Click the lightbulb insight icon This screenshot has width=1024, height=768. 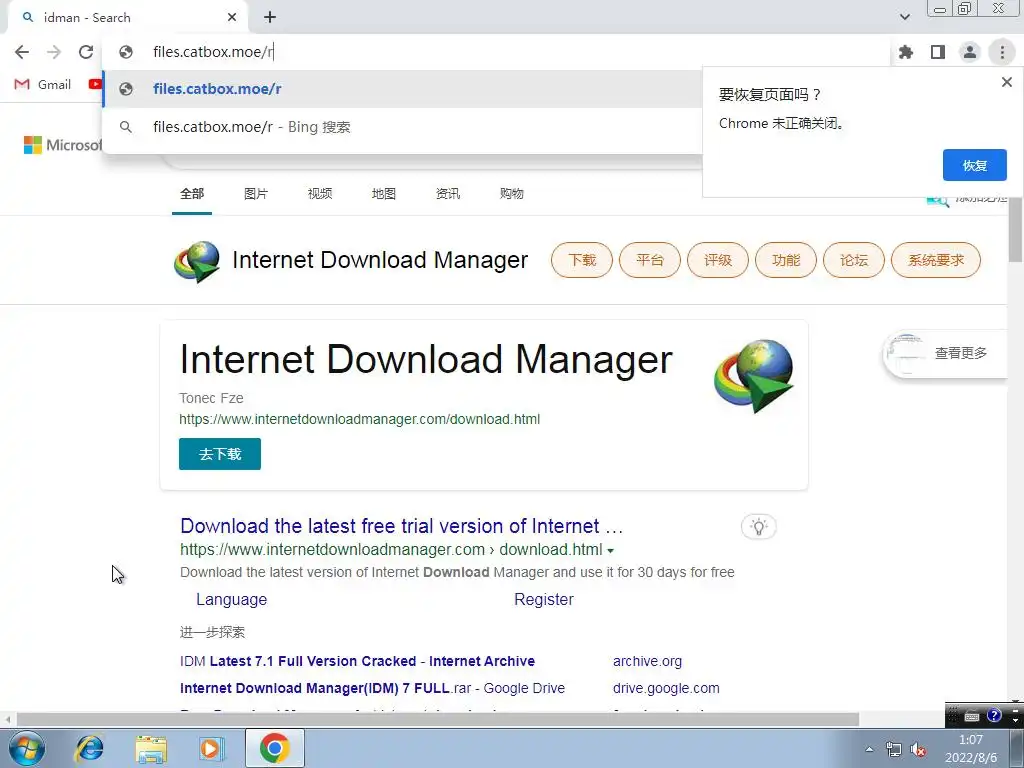tap(759, 526)
